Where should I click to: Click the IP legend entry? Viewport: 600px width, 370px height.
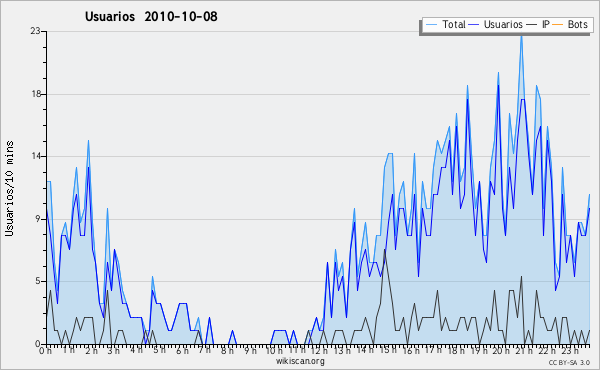tap(538, 24)
